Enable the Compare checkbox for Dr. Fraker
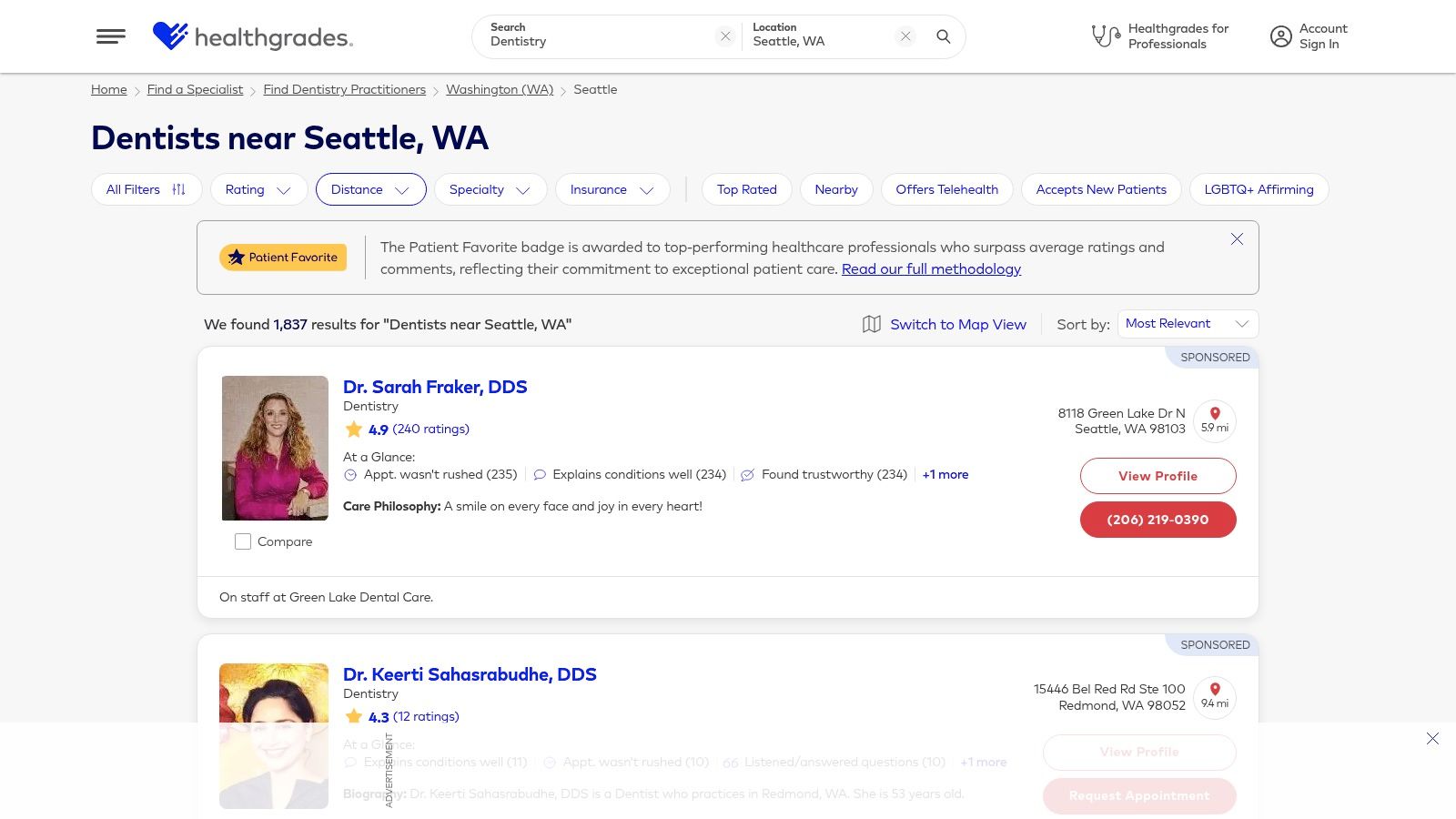This screenshot has height=819, width=1456. point(243,541)
